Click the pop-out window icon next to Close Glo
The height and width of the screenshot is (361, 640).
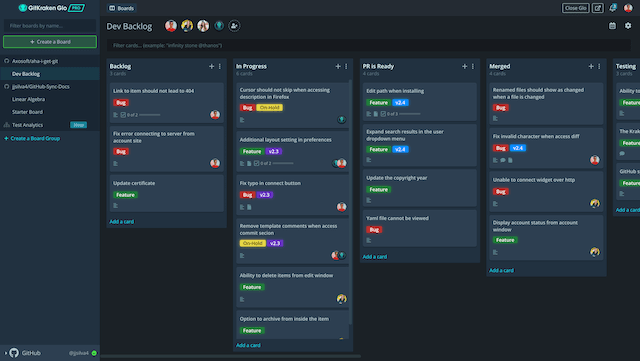click(598, 8)
